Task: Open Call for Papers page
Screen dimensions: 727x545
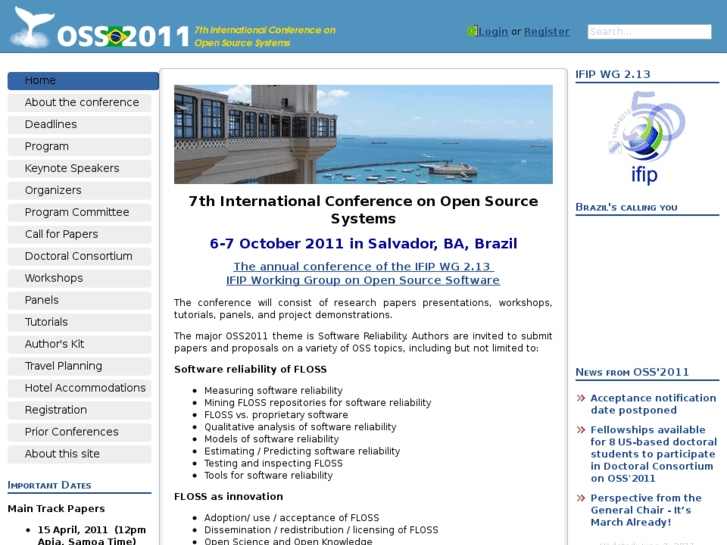Action: coord(79,234)
